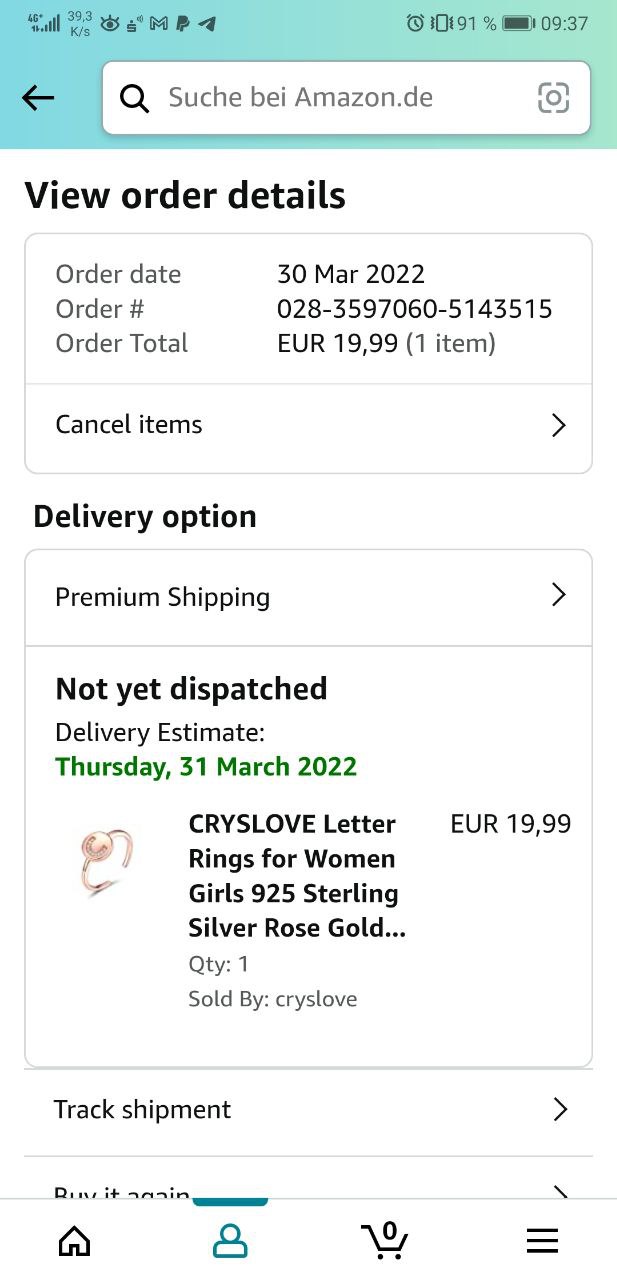Screen dimensions: 617x1280
Task: Open the shopping cart icon
Action: (x=385, y=1240)
